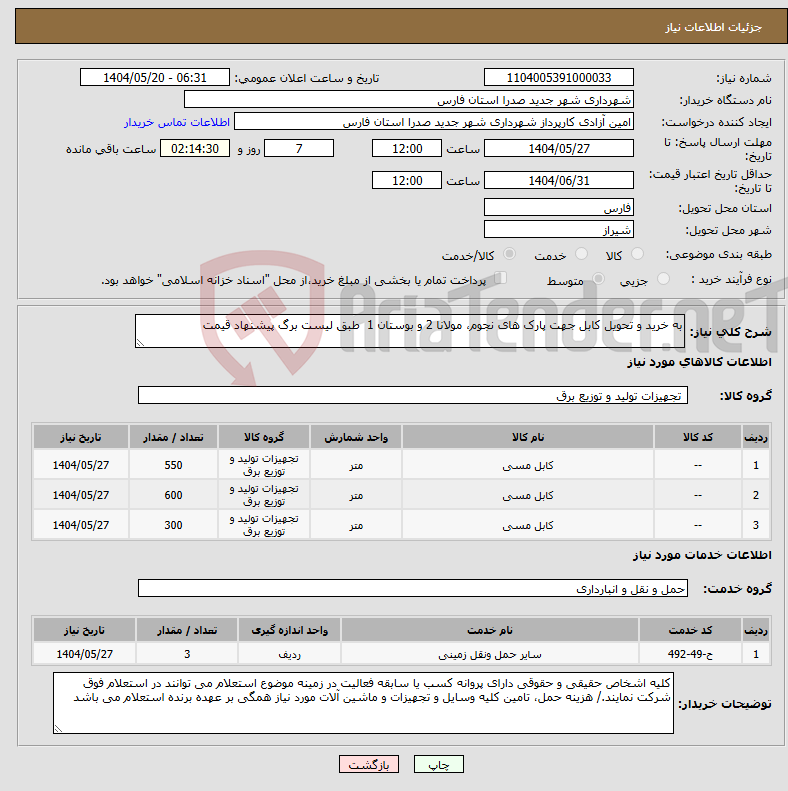788x791 pixels.
Task: Click the چاپ (print) button
Action: tap(438, 764)
